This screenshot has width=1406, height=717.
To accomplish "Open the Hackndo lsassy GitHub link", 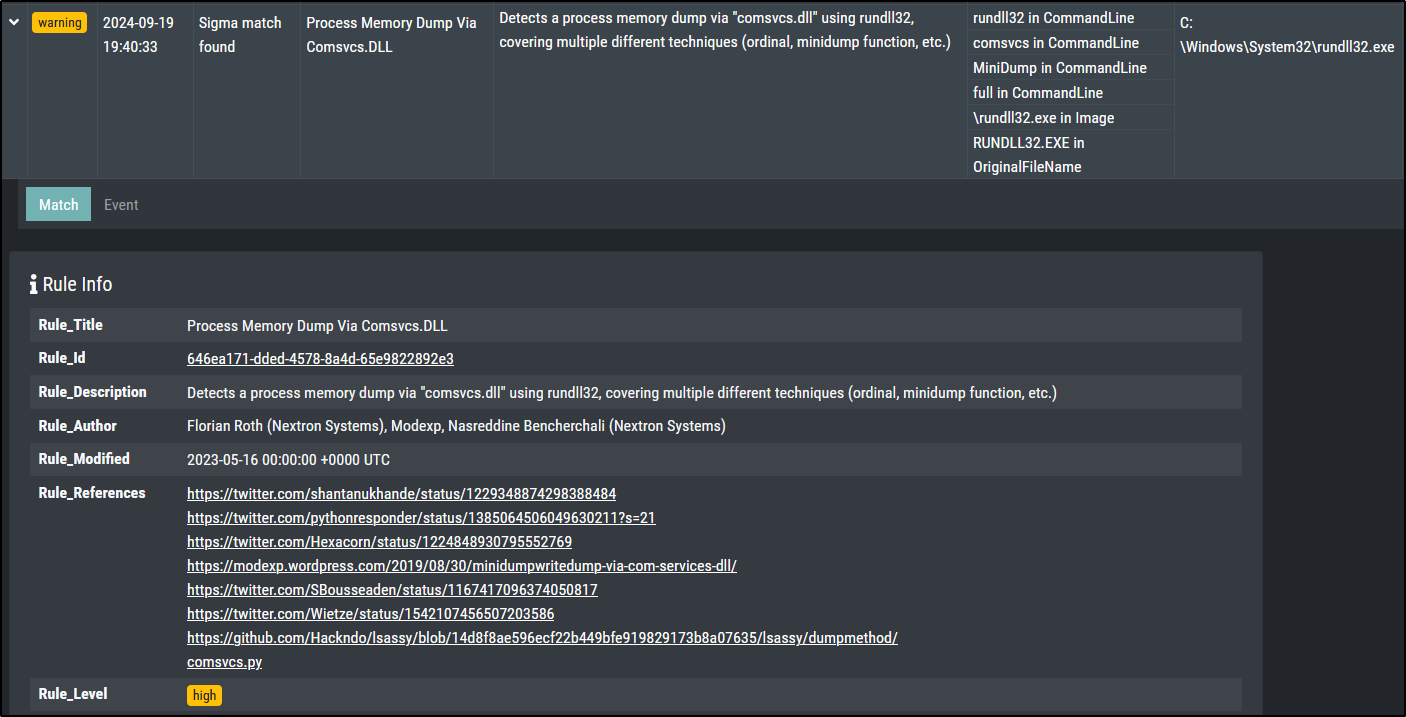I will (542, 638).
